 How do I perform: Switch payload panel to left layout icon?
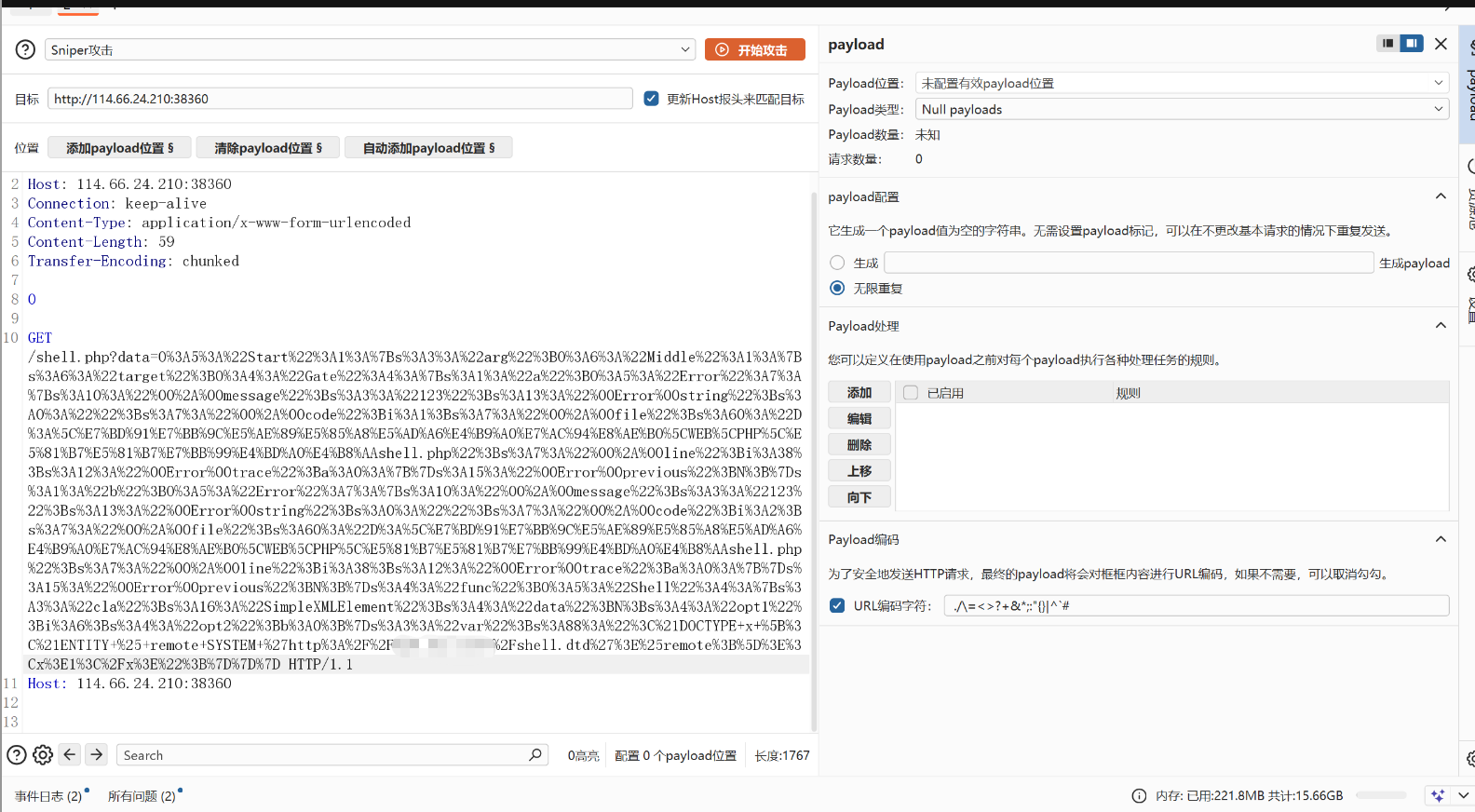1387,43
